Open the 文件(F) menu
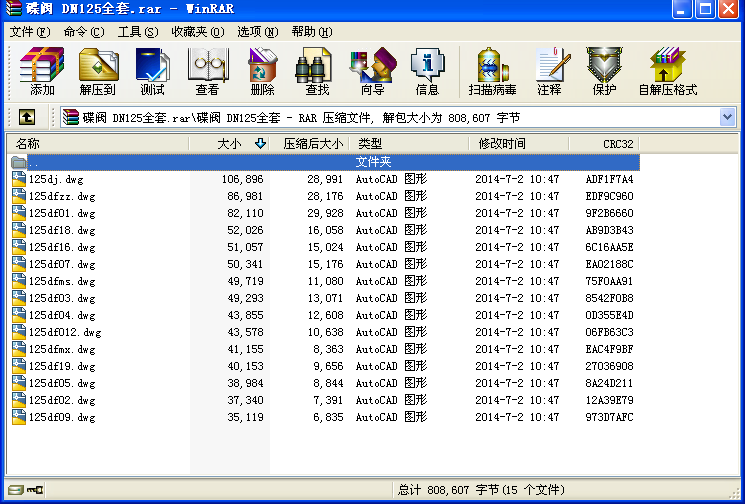Image resolution: width=745 pixels, height=504 pixels. point(29,32)
